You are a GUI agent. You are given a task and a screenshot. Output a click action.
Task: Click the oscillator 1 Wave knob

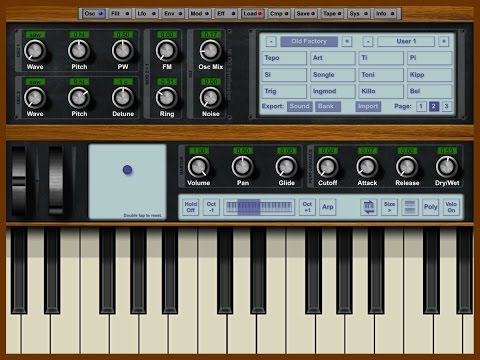click(35, 50)
